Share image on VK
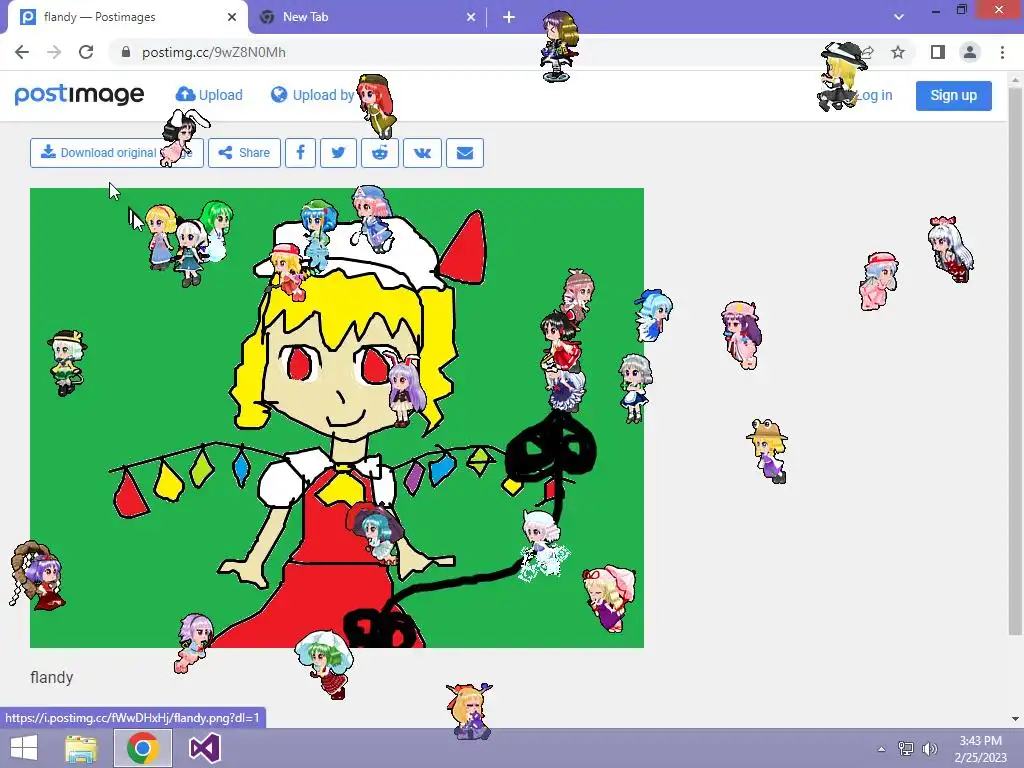Image resolution: width=1024 pixels, height=768 pixels. [423, 153]
